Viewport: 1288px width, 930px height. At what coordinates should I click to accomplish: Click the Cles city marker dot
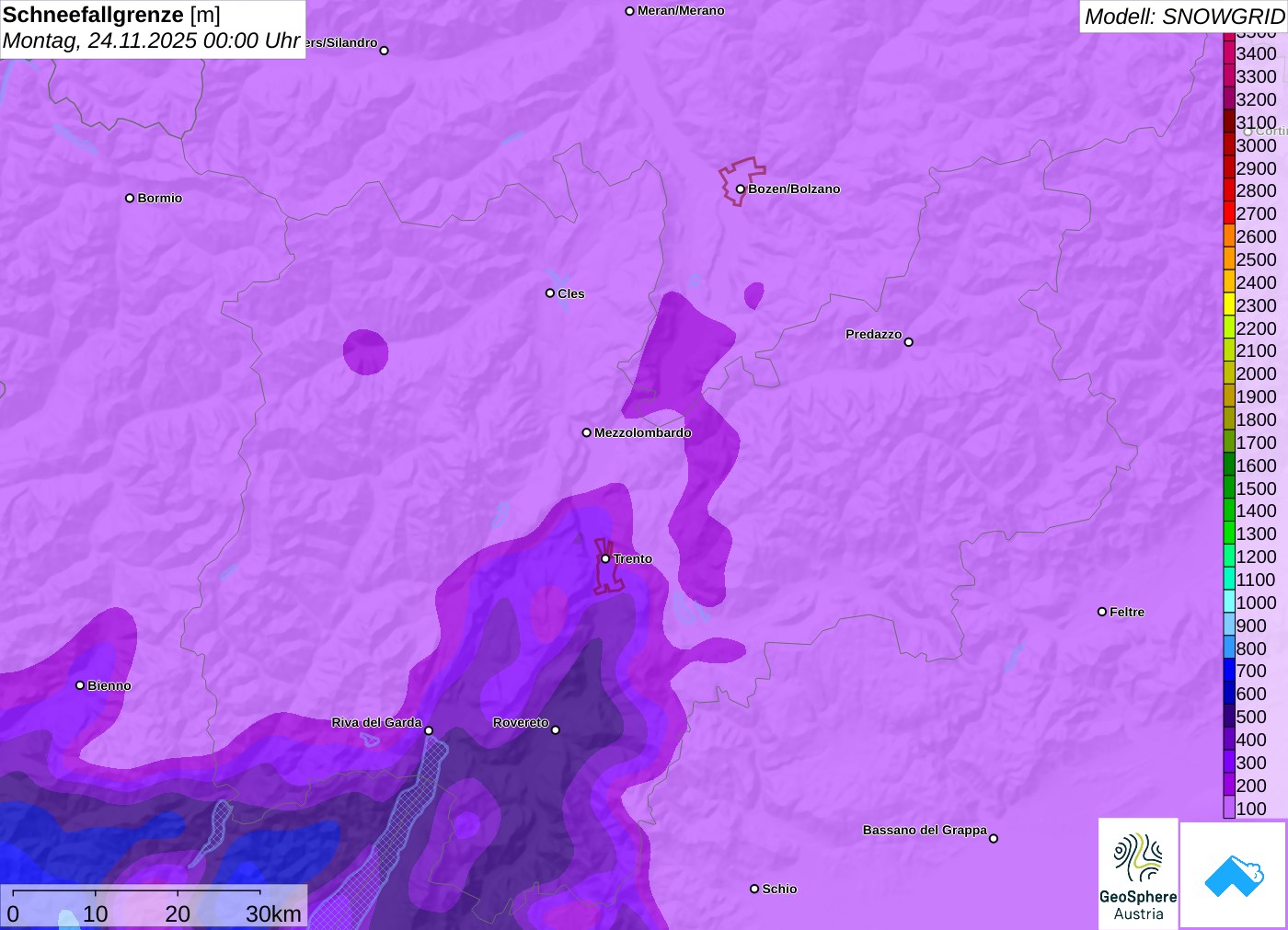tap(550, 293)
